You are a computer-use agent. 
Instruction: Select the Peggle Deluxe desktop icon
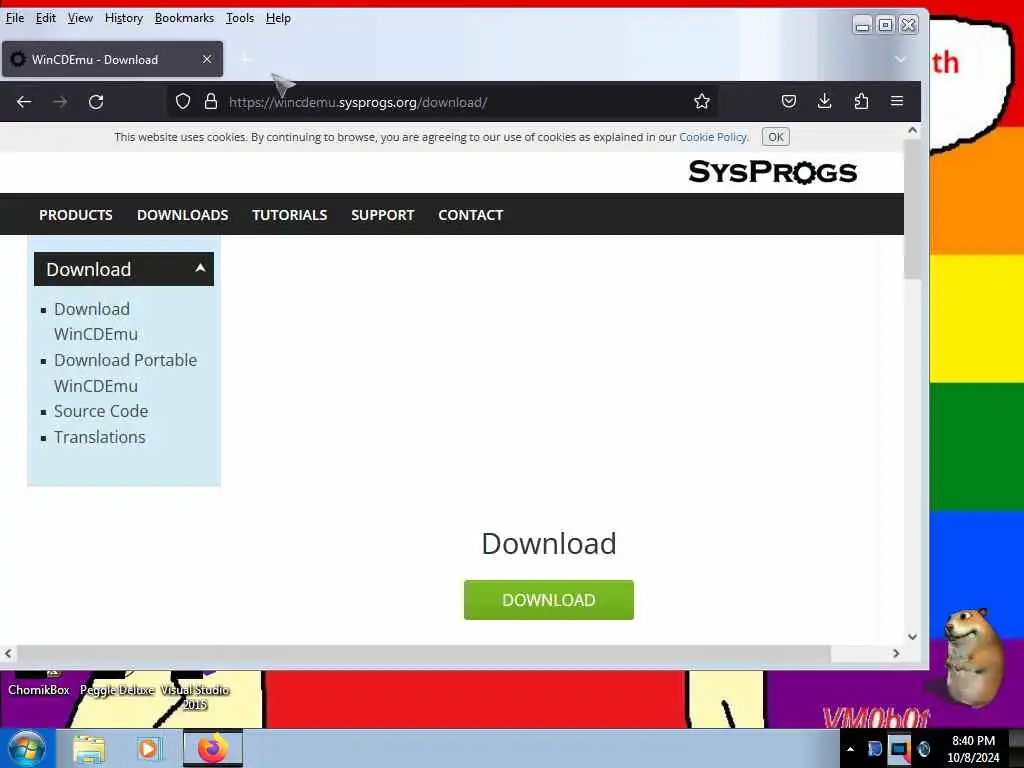(x=118, y=684)
